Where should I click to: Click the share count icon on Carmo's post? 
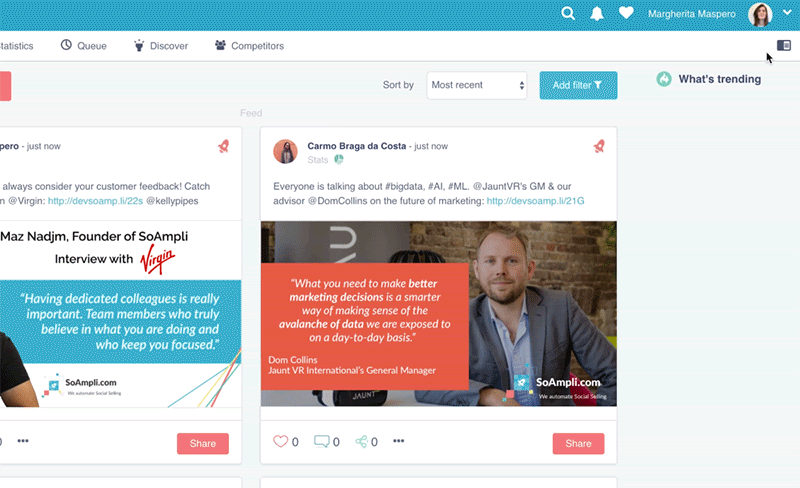pyautogui.click(x=362, y=442)
